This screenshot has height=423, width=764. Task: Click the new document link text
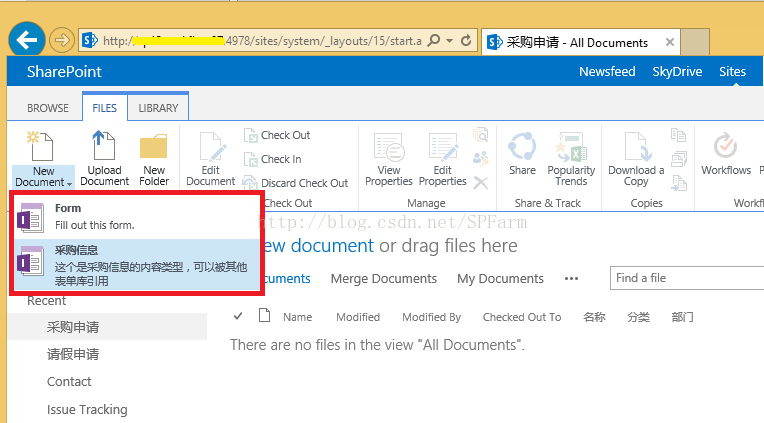pyautogui.click(x=320, y=246)
